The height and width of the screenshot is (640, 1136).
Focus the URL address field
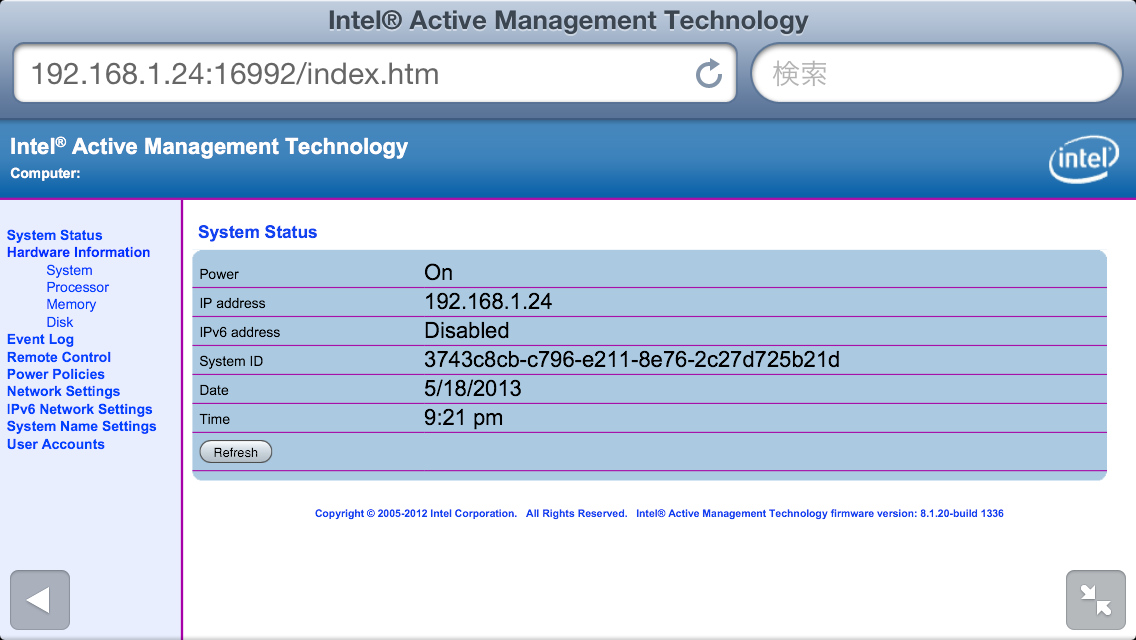coord(375,73)
